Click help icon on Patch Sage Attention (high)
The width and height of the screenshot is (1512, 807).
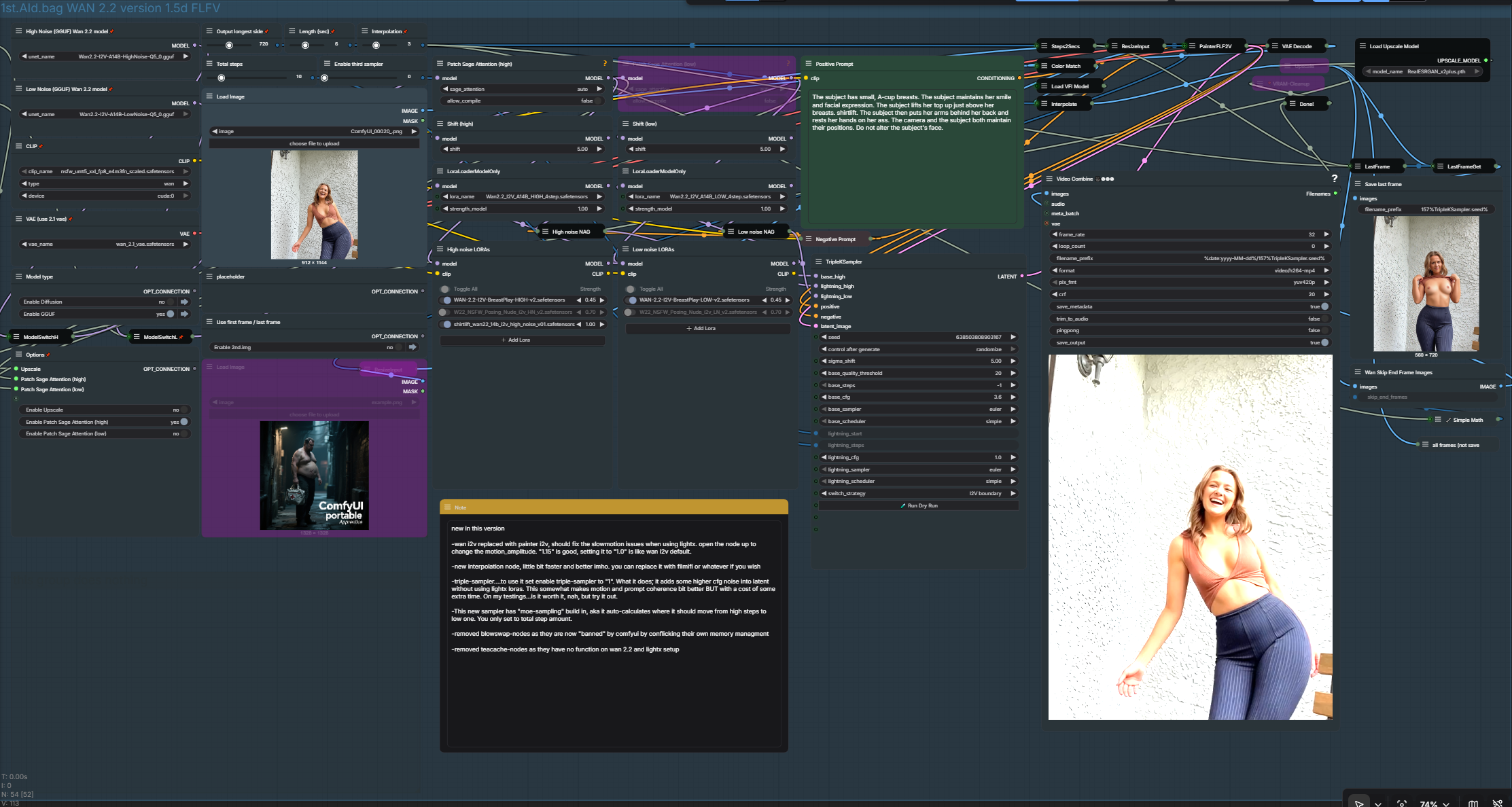[605, 64]
